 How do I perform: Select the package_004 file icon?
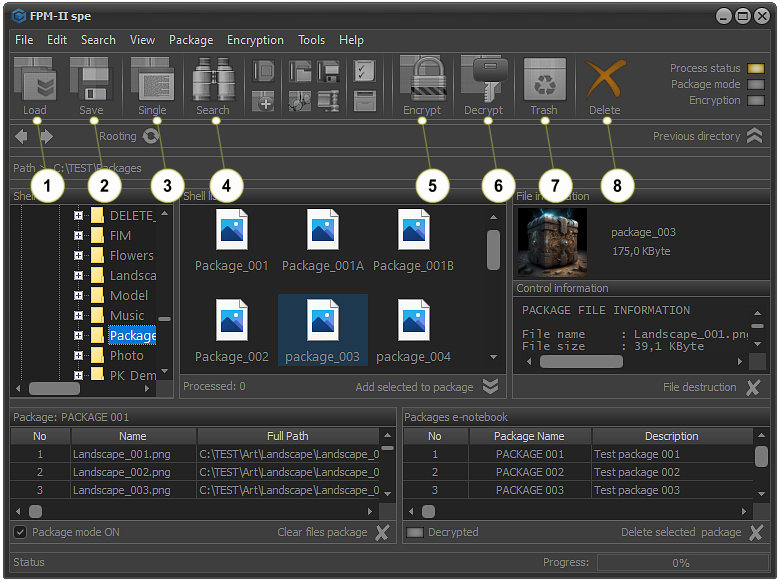point(413,320)
